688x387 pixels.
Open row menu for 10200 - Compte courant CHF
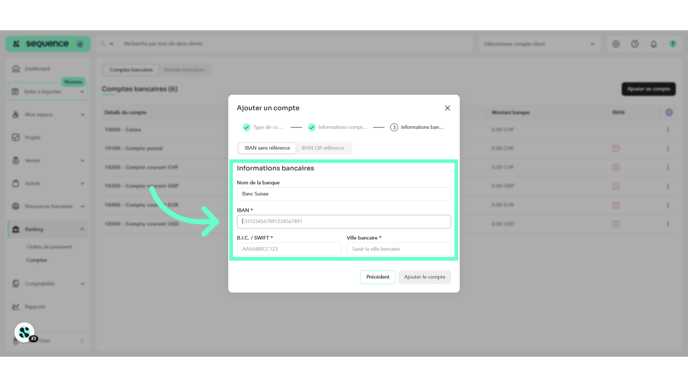(x=668, y=167)
